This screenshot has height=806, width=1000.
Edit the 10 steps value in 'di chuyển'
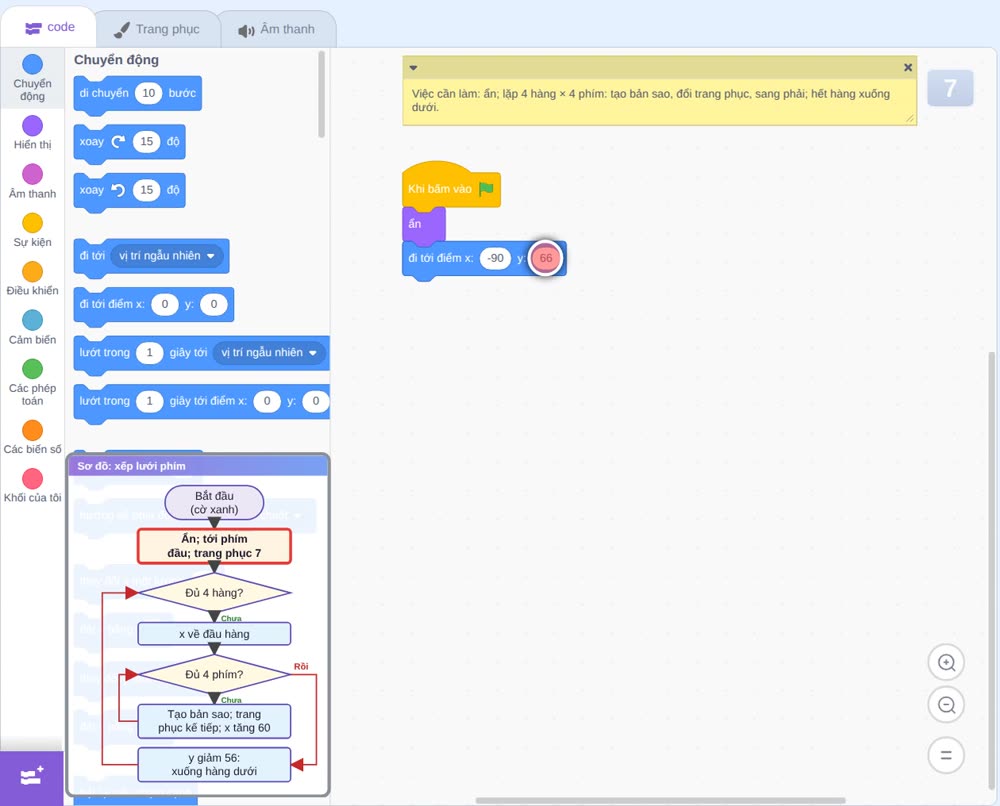(x=149, y=93)
